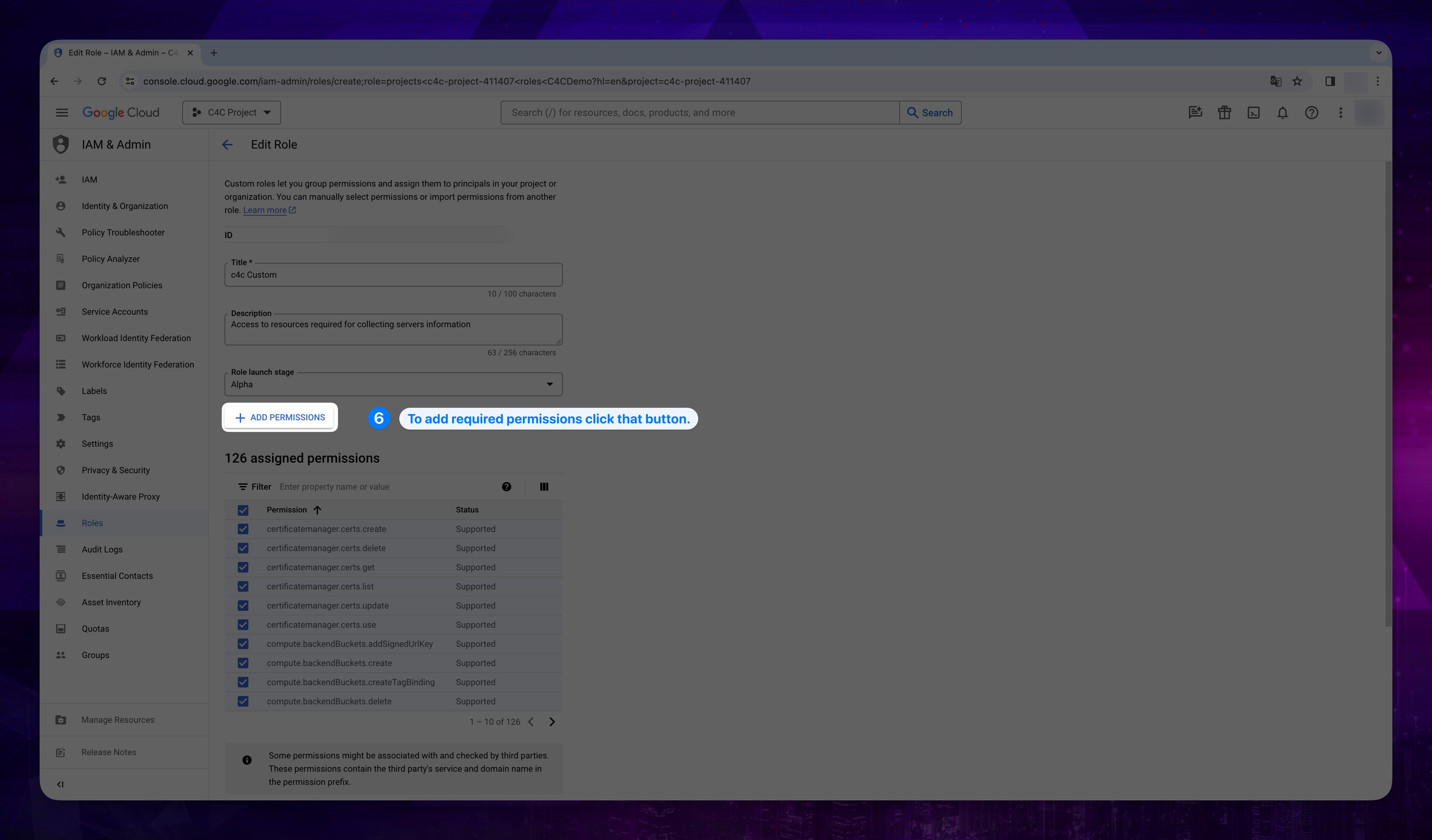1432x840 pixels.
Task: Uncheck compute.backendBuckets.delete permission
Action: tap(243, 701)
